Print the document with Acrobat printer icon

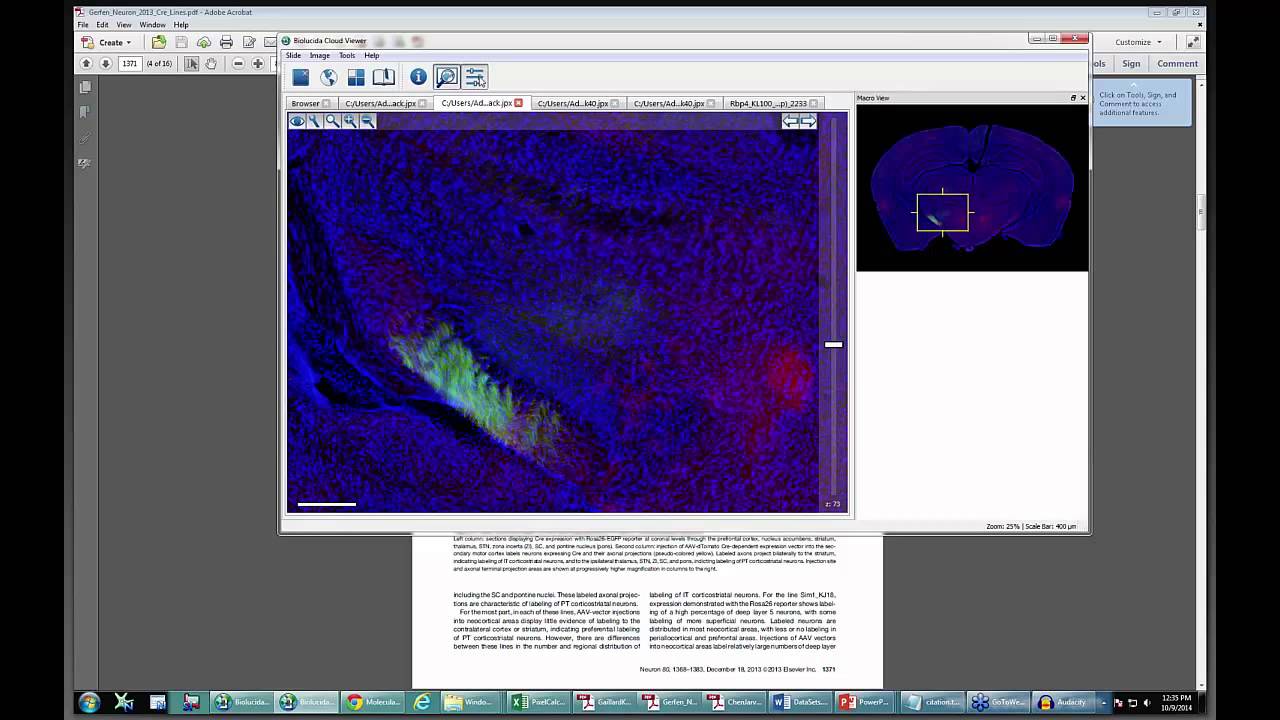(x=226, y=42)
